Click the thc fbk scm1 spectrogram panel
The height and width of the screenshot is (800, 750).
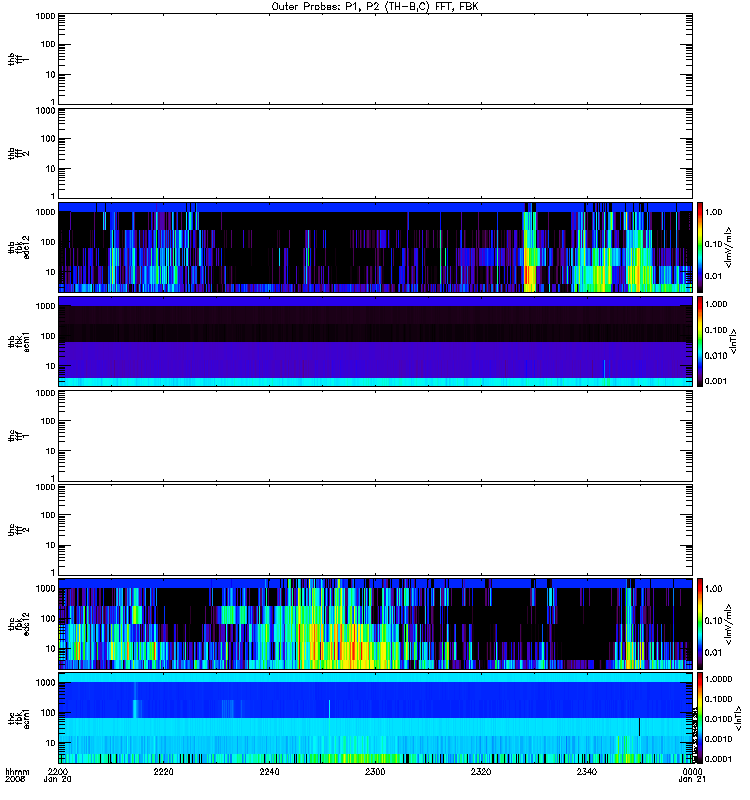coord(376,718)
